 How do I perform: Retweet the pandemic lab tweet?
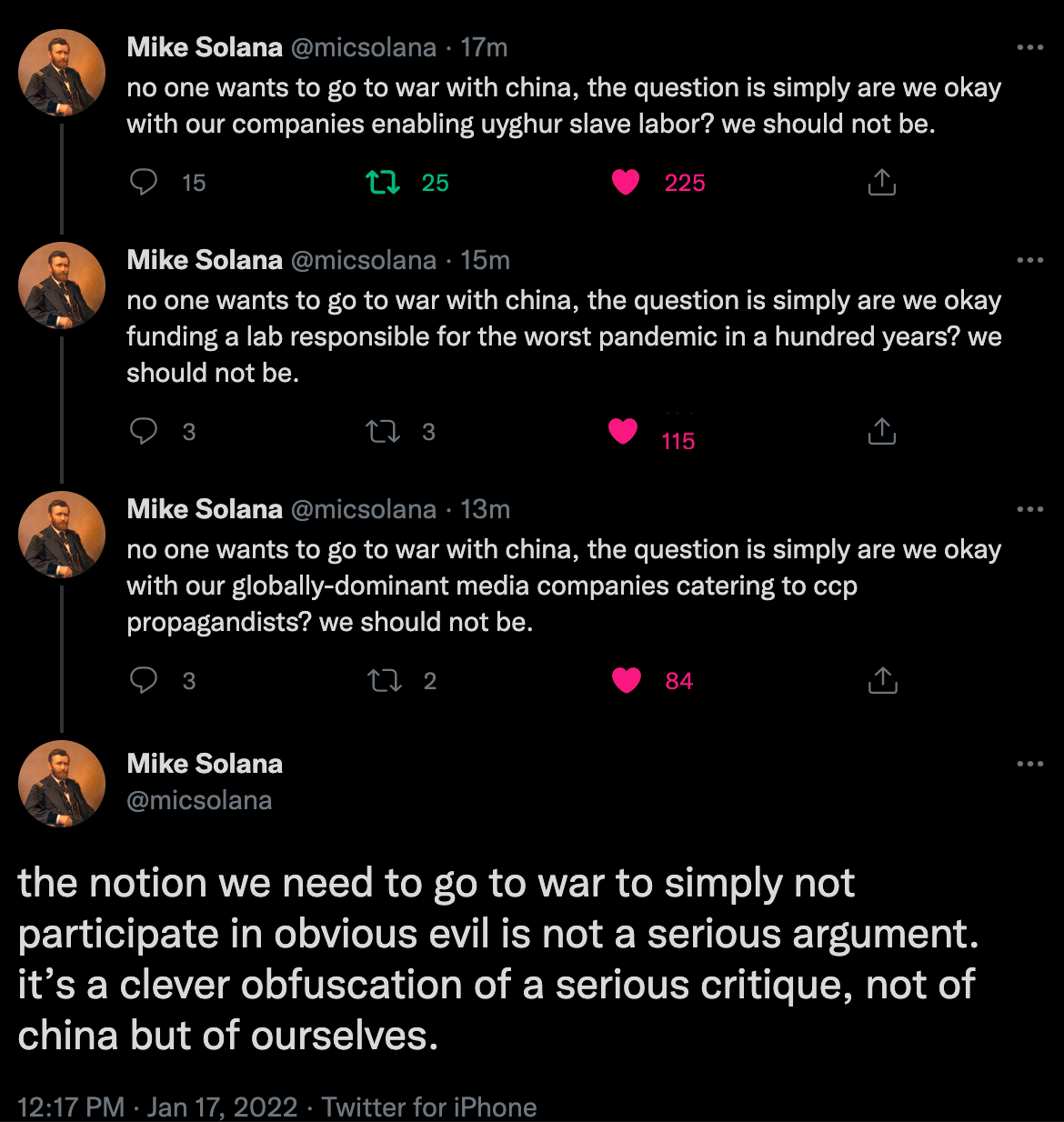point(382,431)
